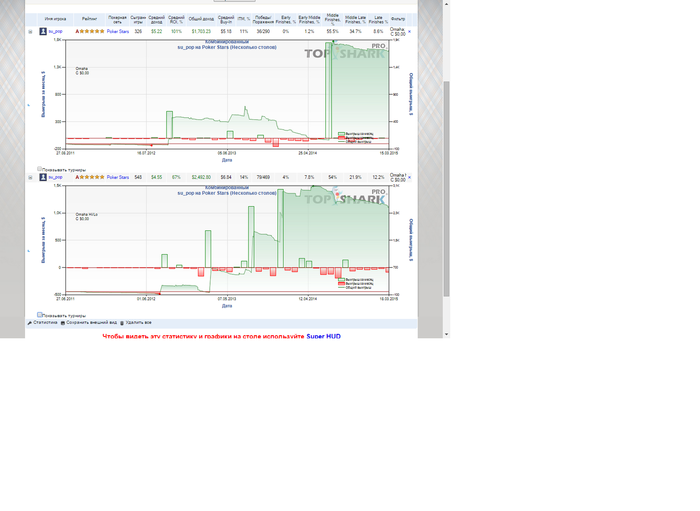The image size is (700, 511).
Task: Click the first chart title 'su_pop на Poker Stars'
Action: [x=227, y=47]
